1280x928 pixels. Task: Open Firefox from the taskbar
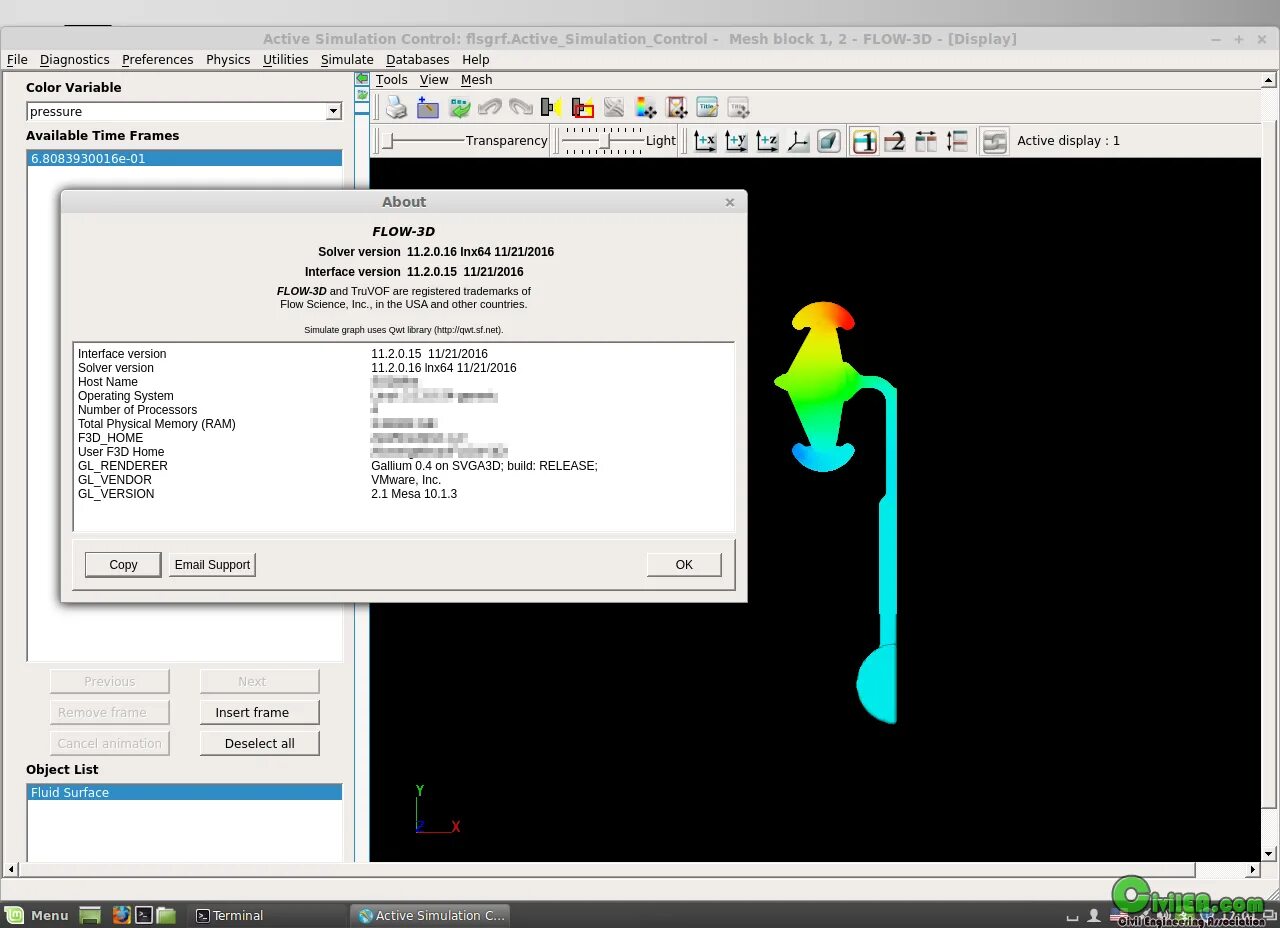pos(121,914)
